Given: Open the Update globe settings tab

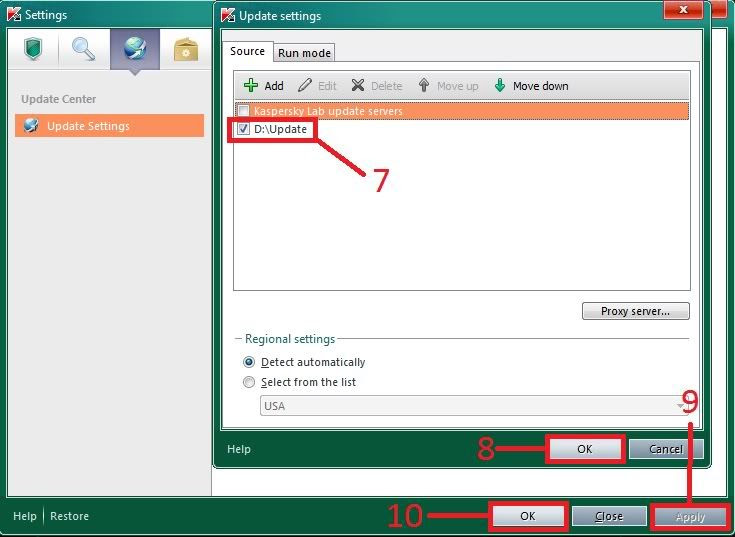Looking at the screenshot, I should (x=135, y=49).
